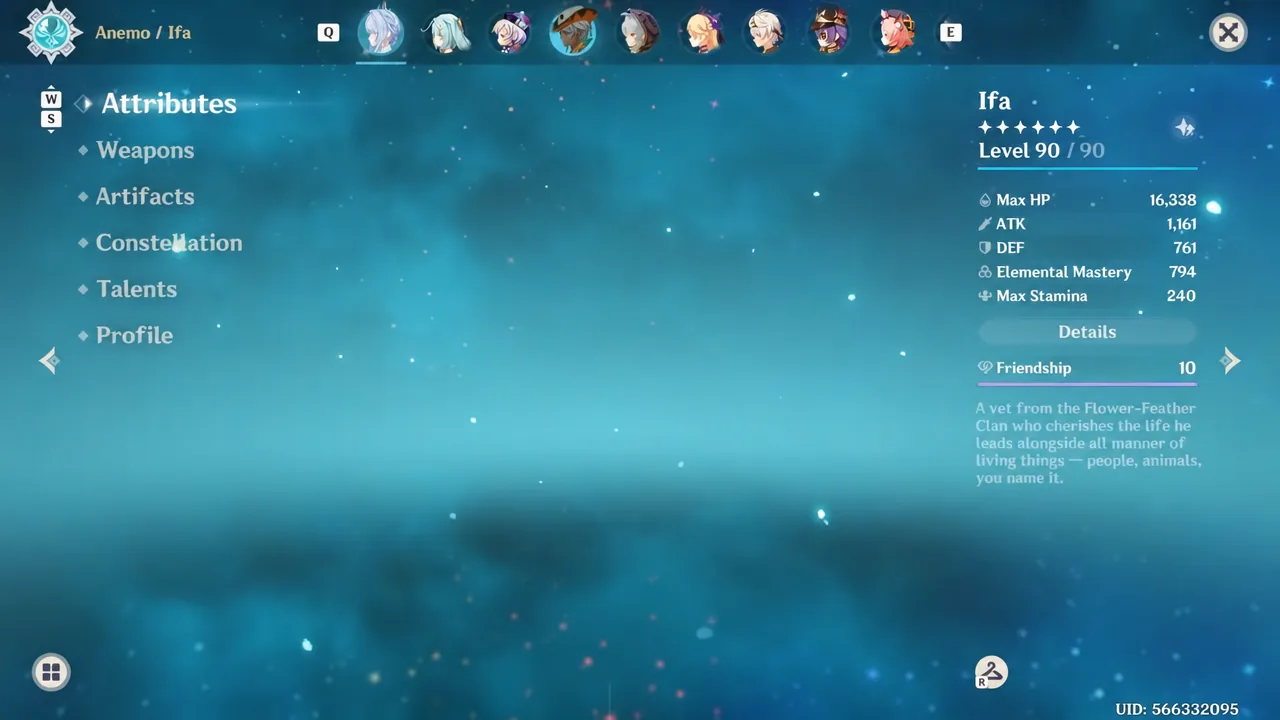1280x720 pixels.
Task: Go to next character with right arrow
Action: click(1231, 361)
